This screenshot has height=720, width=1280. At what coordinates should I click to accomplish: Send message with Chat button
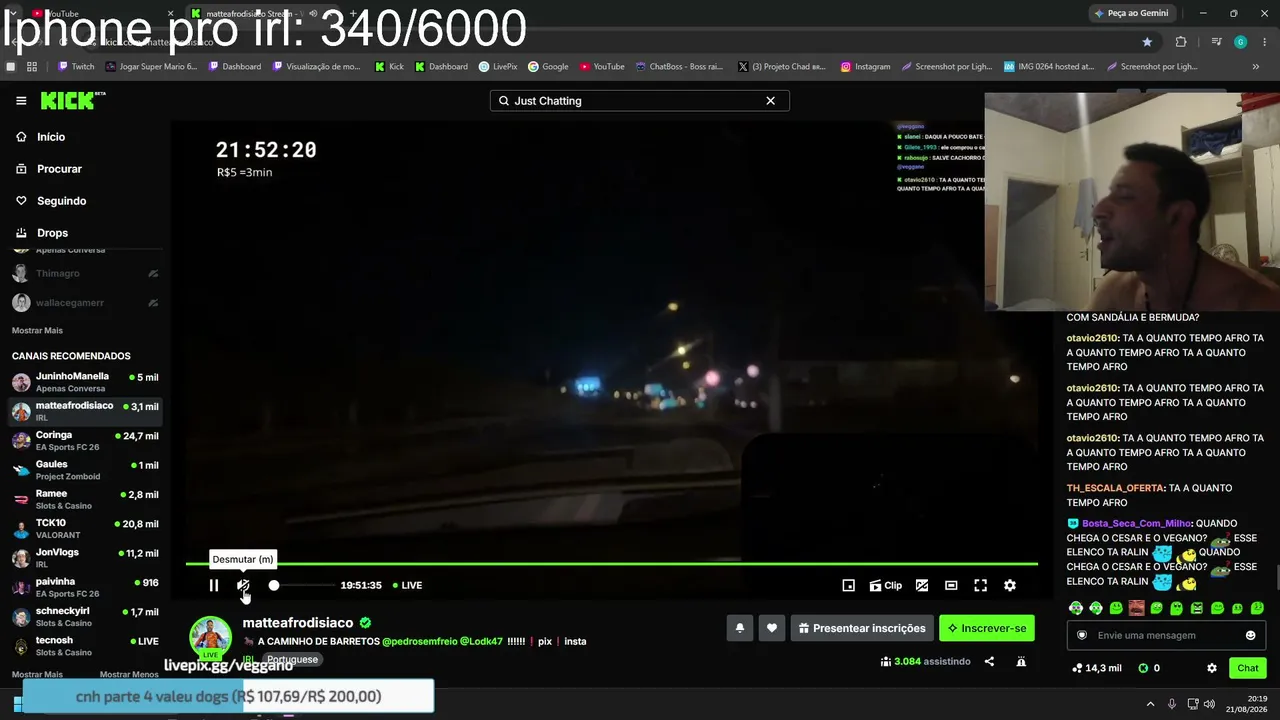point(1248,668)
